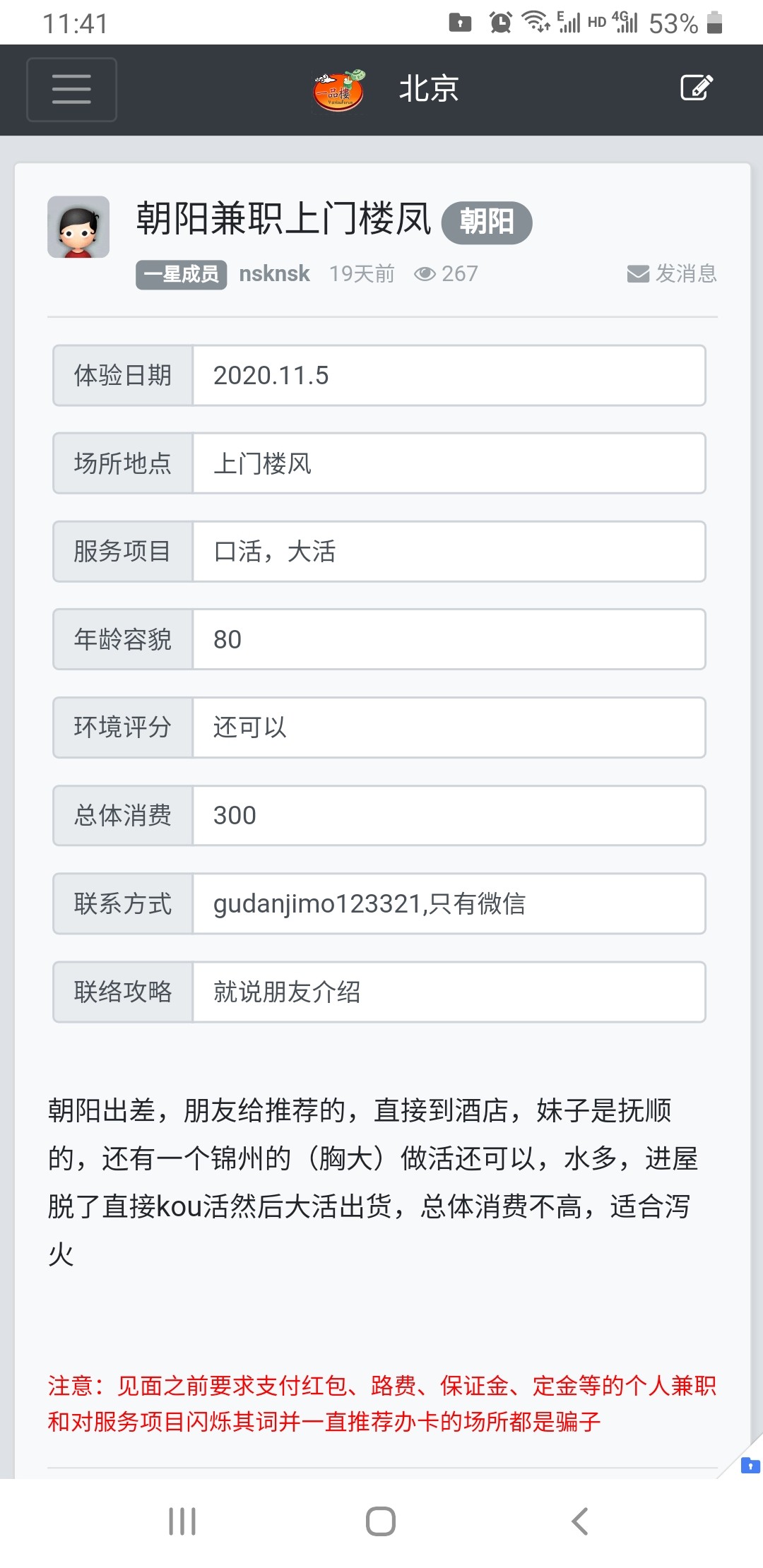Tap the Recents button in navigation bar

(x=182, y=1523)
